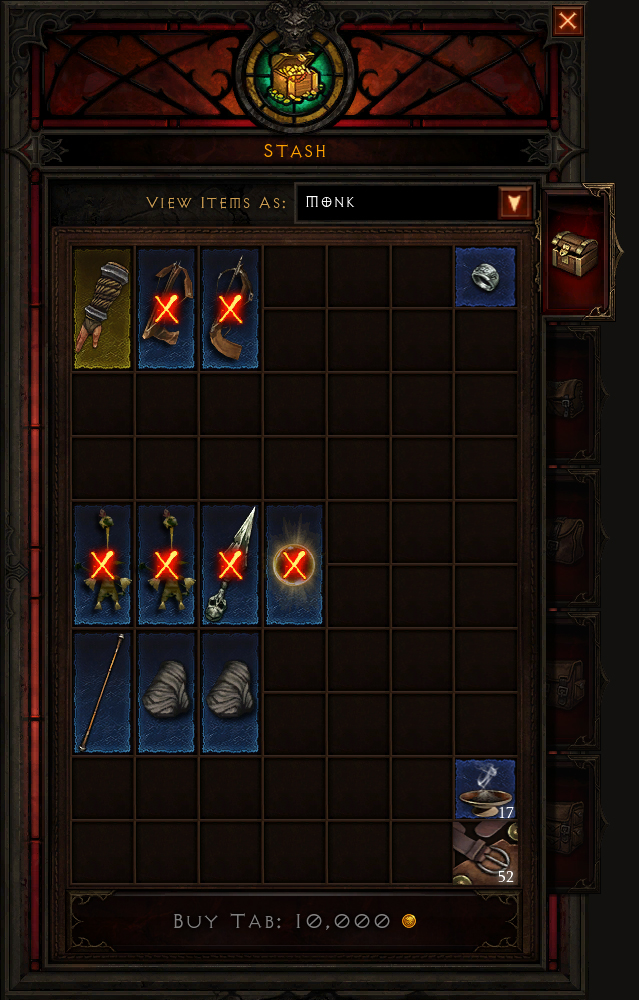Screen dimensions: 639x1000
Task: Pick the spear with skull pommel
Action: pyautogui.click(x=230, y=565)
